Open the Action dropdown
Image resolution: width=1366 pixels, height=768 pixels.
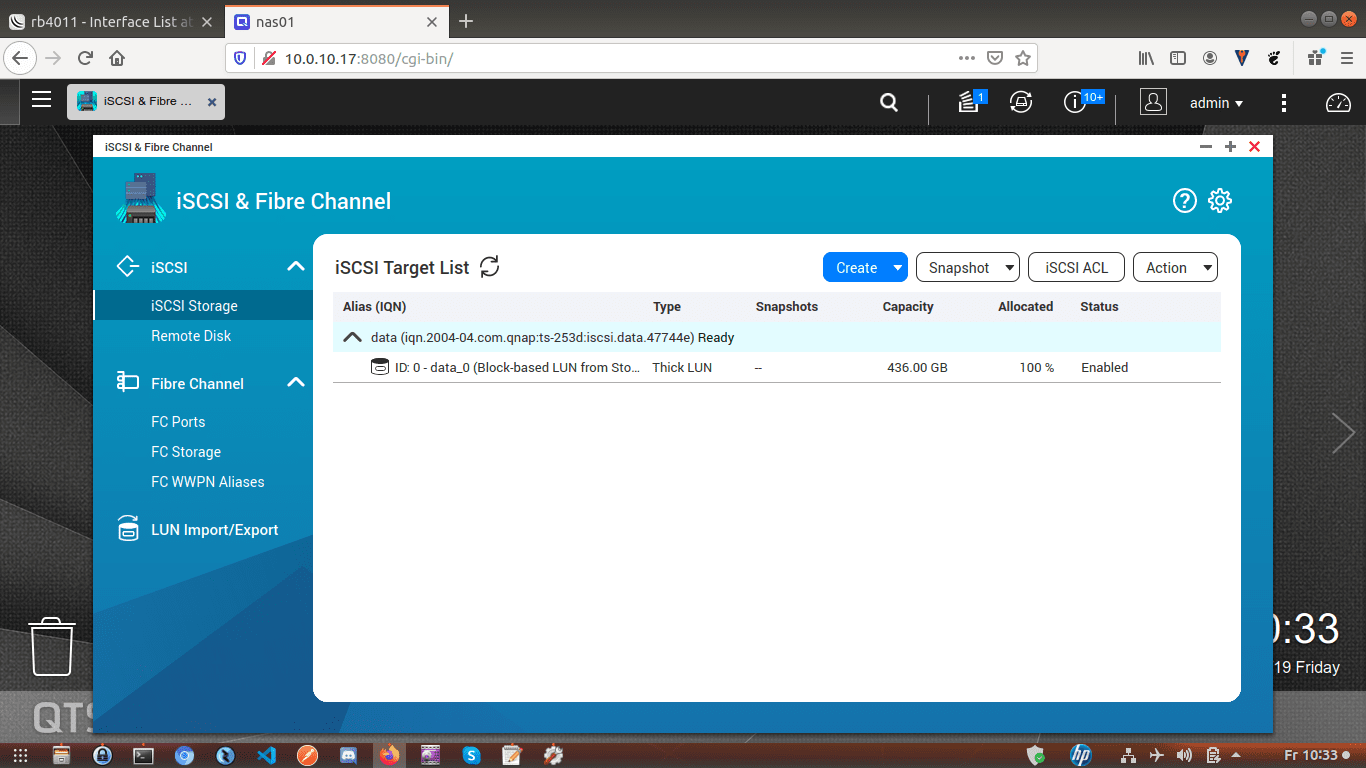(1175, 267)
